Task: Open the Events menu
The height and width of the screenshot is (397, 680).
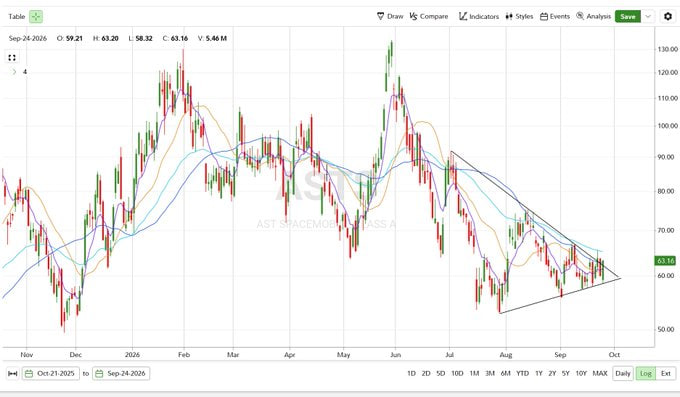Action: (x=555, y=16)
